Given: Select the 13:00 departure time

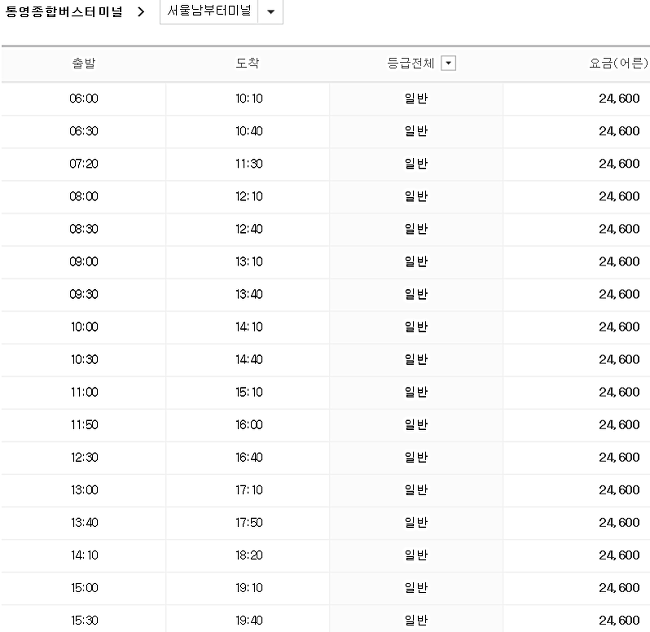Looking at the screenshot, I should click(x=84, y=490).
